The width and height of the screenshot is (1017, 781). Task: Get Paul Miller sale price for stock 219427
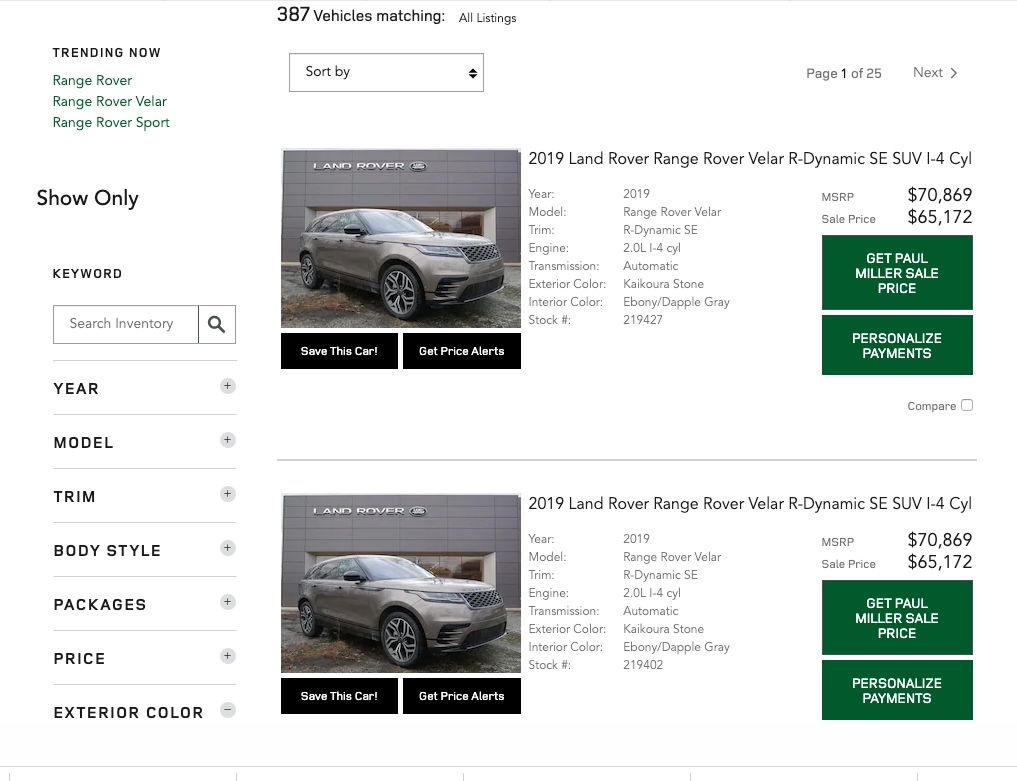pos(897,272)
